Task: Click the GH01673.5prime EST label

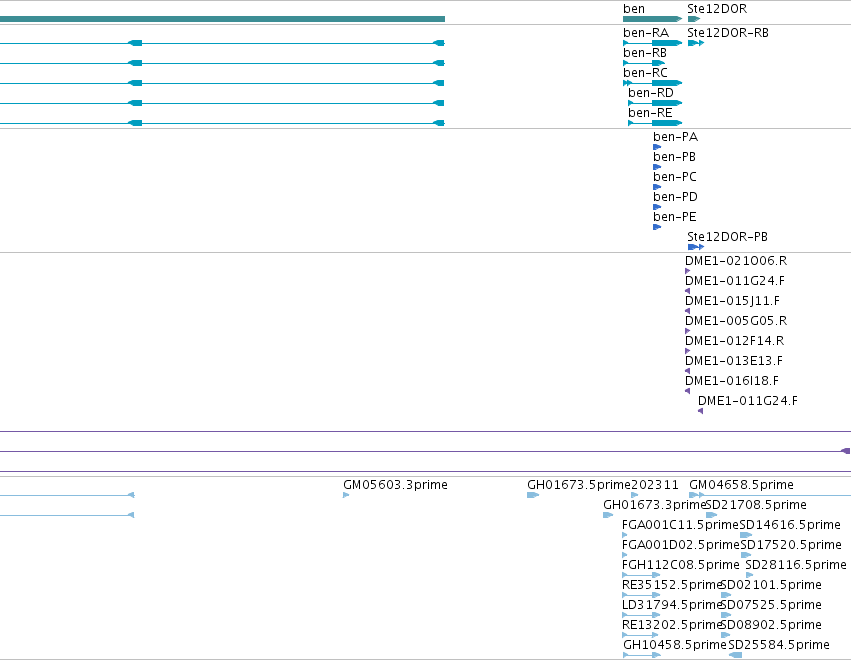Action: pos(579,485)
